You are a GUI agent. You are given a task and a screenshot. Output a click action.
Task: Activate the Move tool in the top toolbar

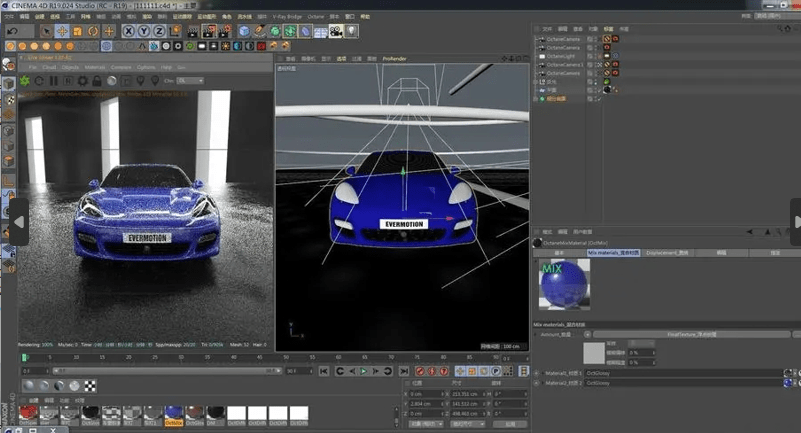[62, 32]
